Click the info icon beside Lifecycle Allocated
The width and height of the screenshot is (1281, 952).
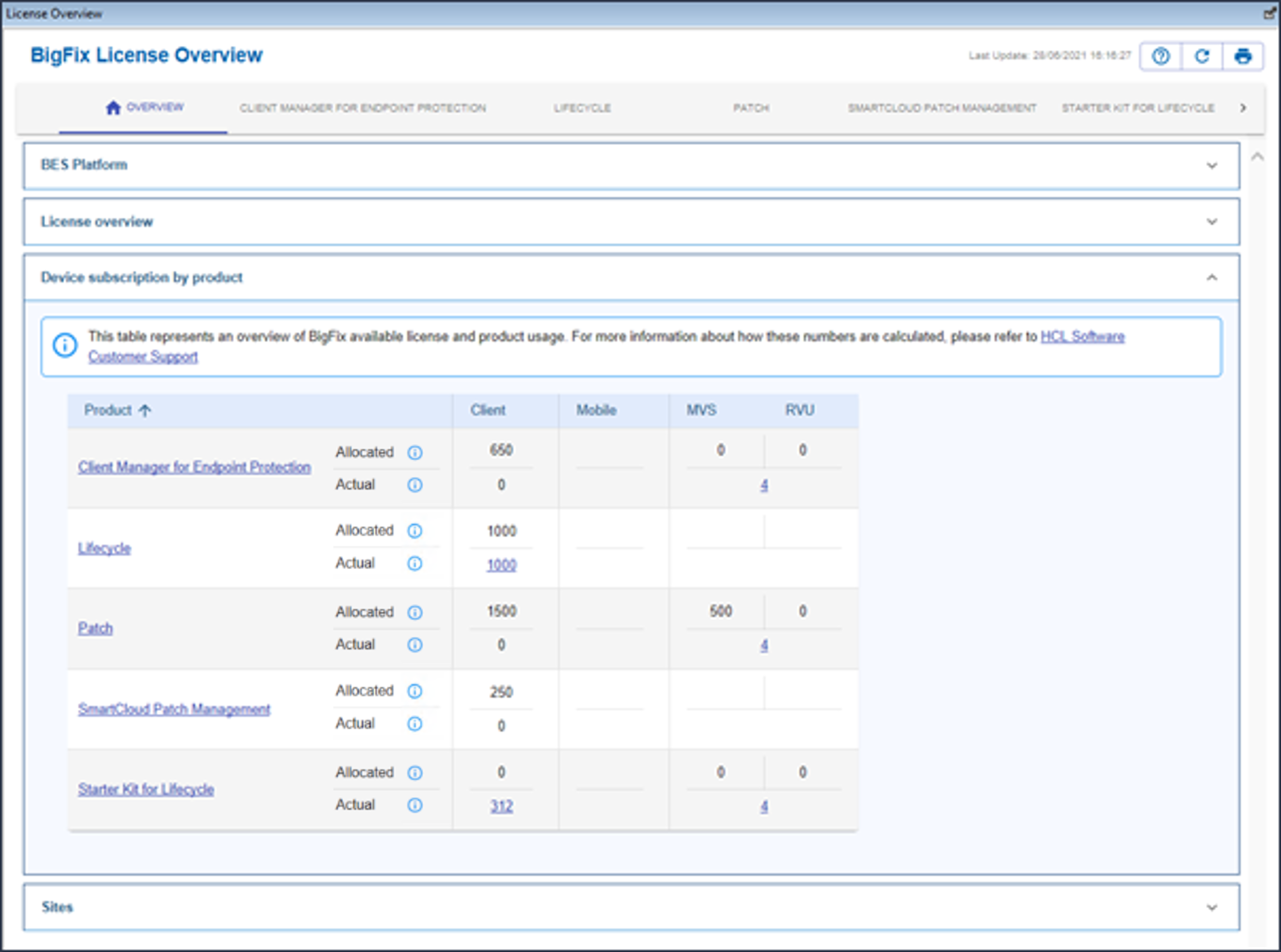point(415,531)
